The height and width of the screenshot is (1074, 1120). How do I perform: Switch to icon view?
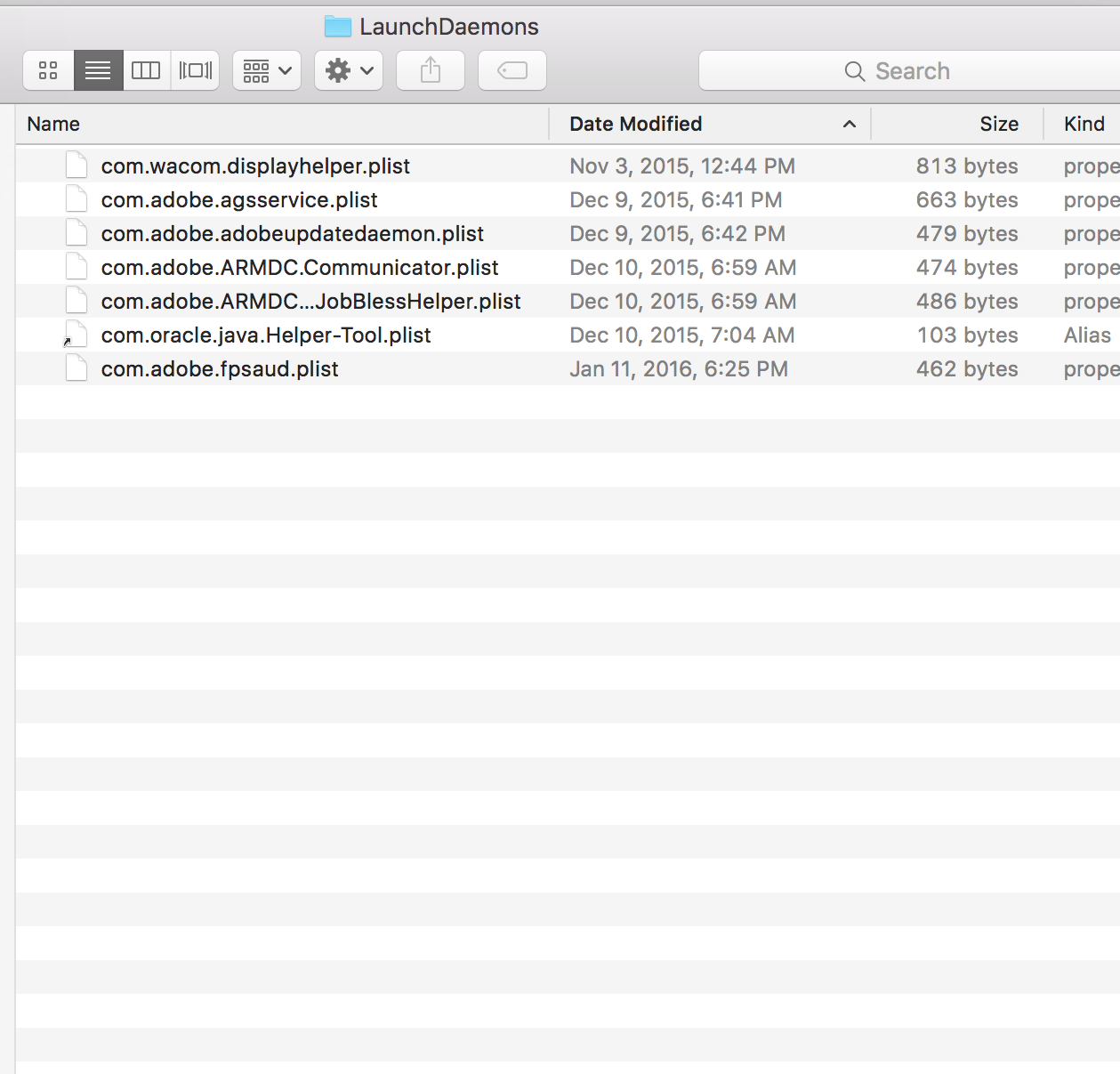(x=48, y=70)
